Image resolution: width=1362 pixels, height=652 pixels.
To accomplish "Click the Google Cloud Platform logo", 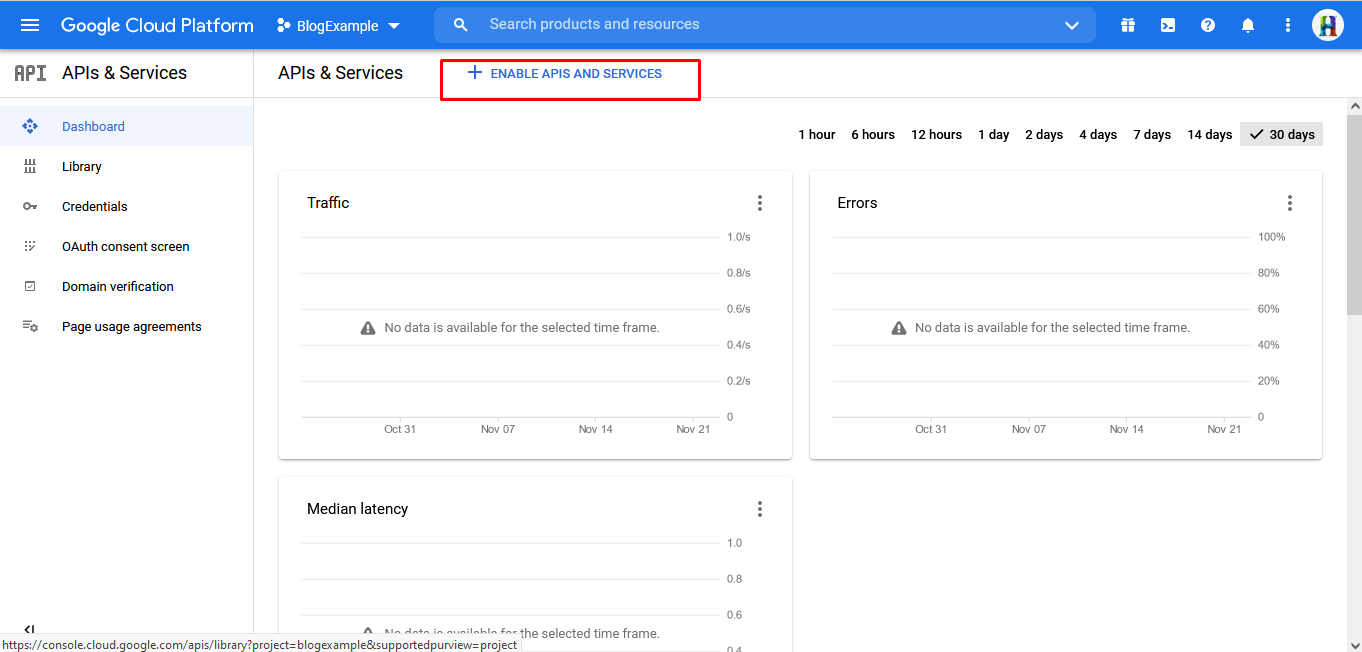I will tap(157, 25).
